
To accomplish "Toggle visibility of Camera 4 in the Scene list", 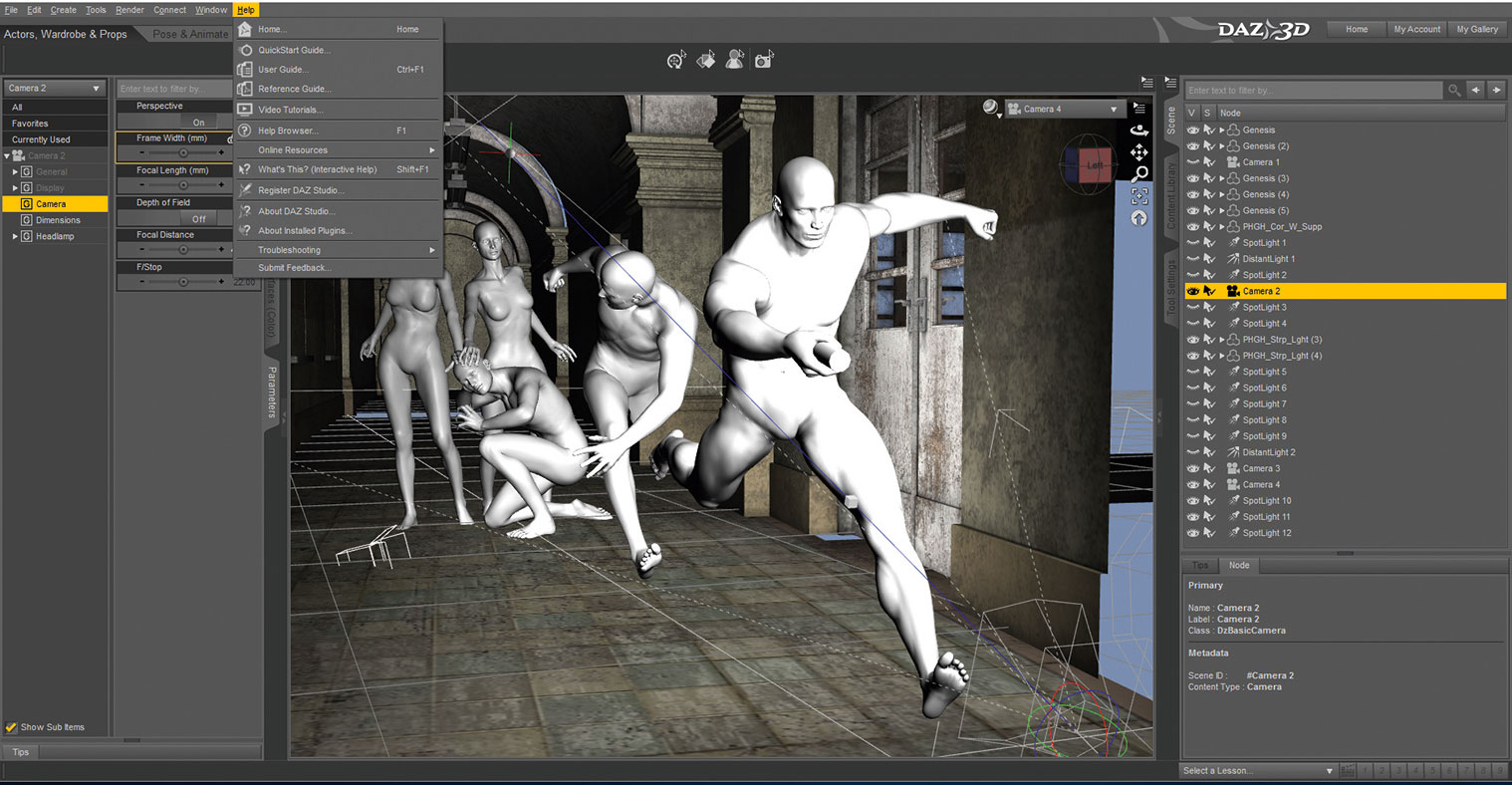I will 1192,485.
